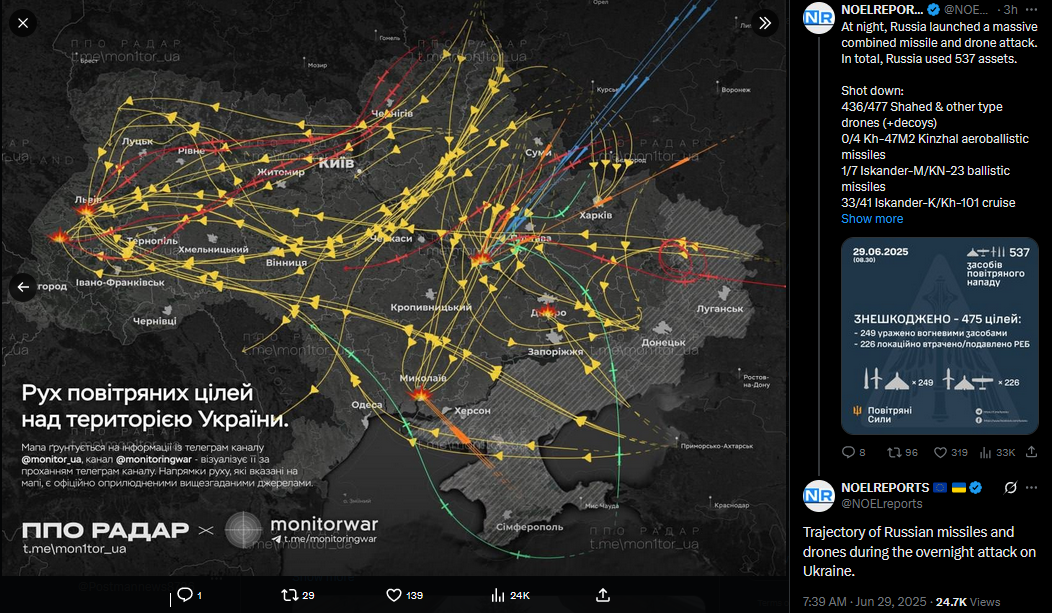Collapse the sidebar with double chevron button
The width and height of the screenshot is (1052, 613).
coord(765,23)
